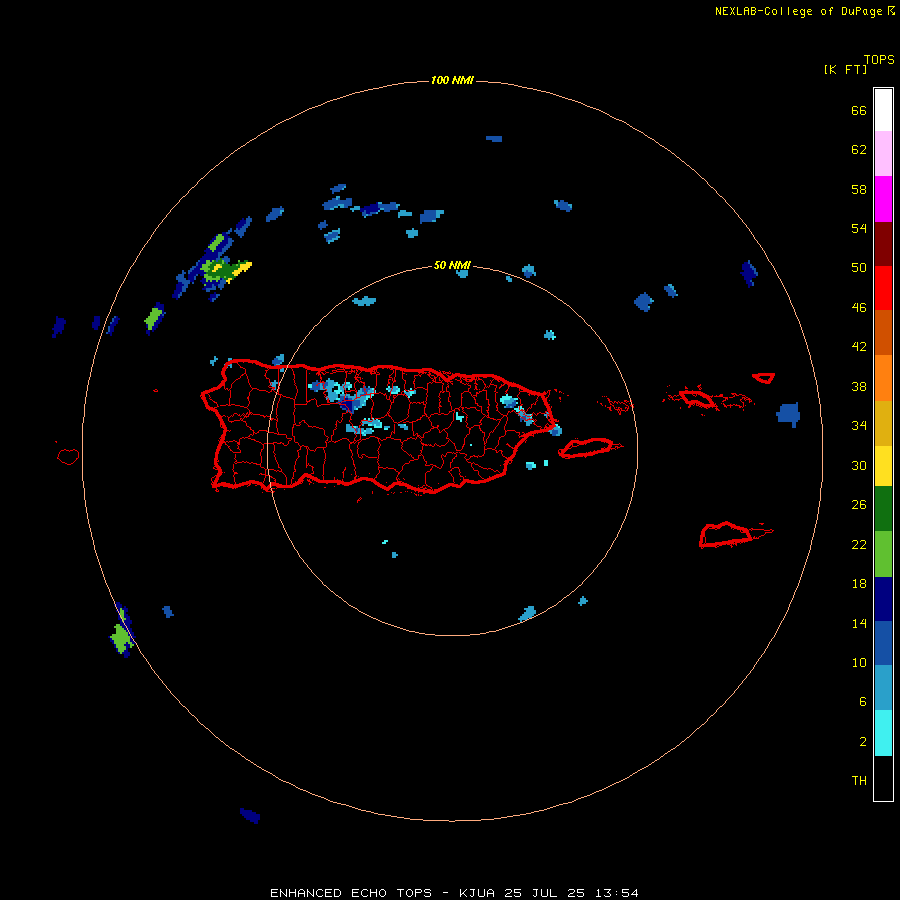Click the bright yellow legend swatch

pos(883,466)
